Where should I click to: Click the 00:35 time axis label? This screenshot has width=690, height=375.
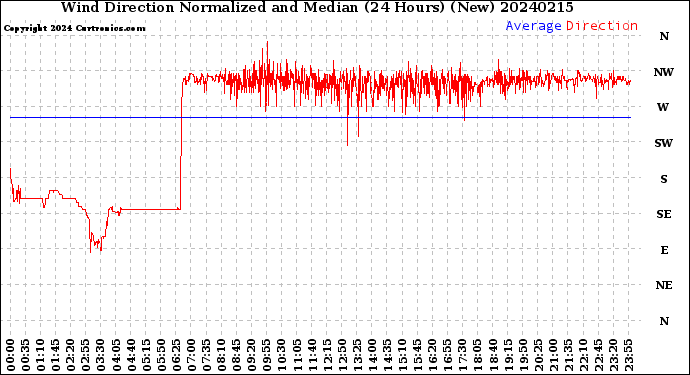point(26,355)
